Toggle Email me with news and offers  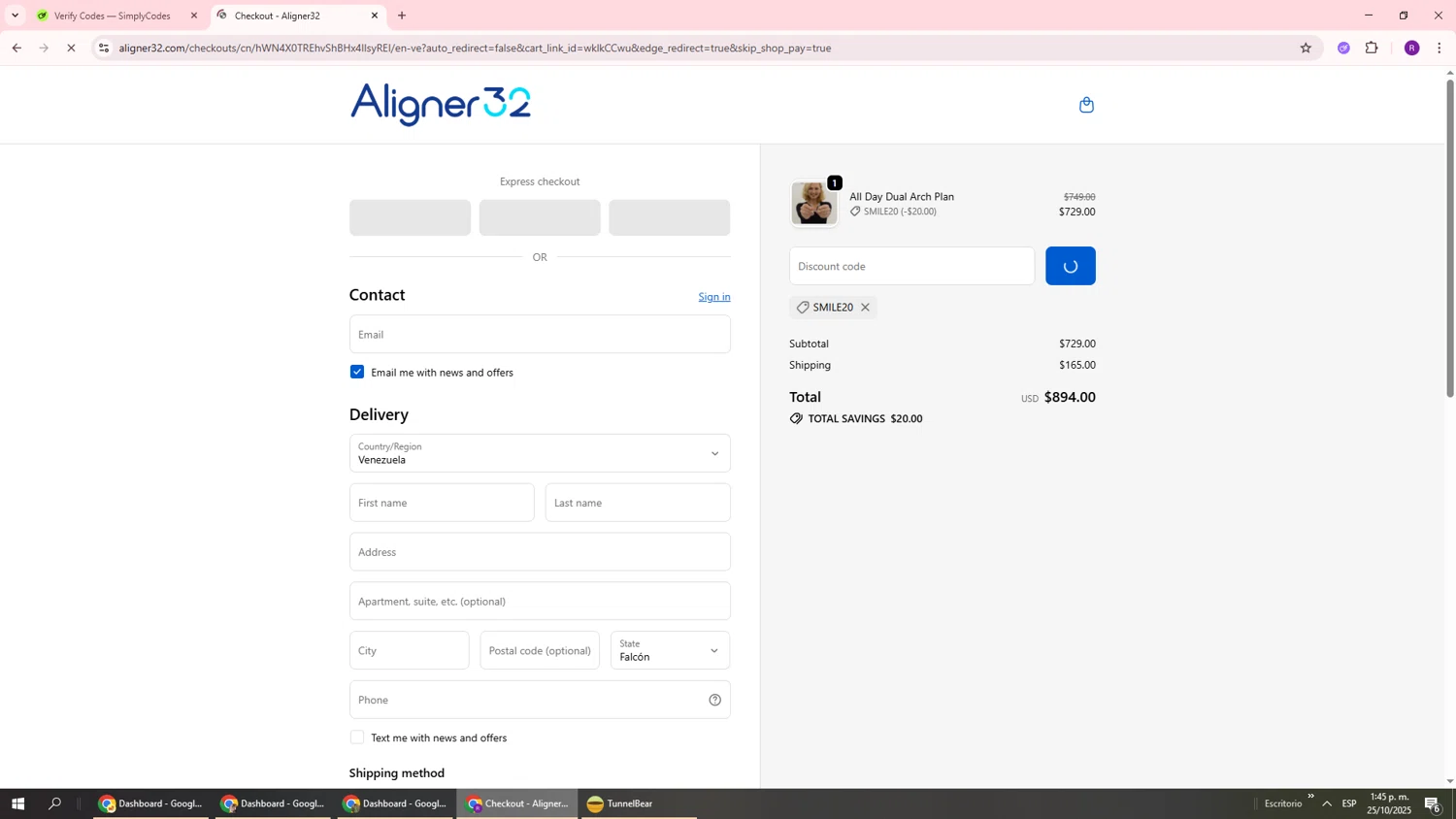pos(357,373)
